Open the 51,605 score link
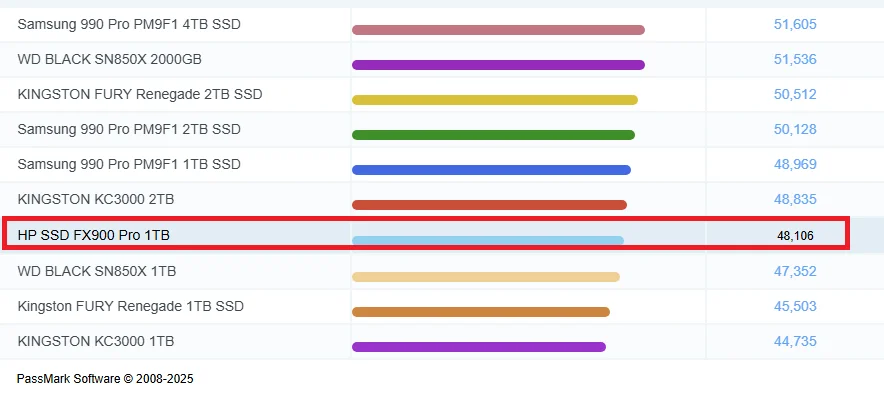The width and height of the screenshot is (884, 395). point(795,24)
